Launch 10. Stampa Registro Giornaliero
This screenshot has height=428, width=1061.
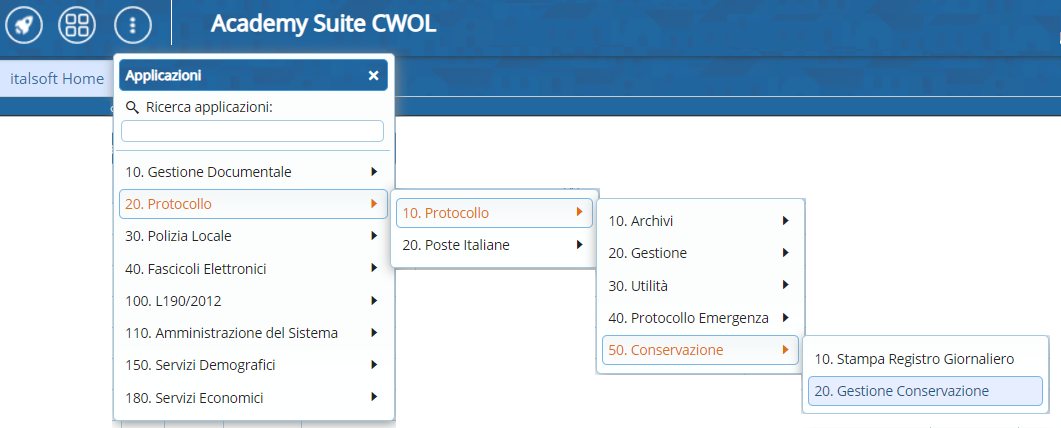[914, 358]
